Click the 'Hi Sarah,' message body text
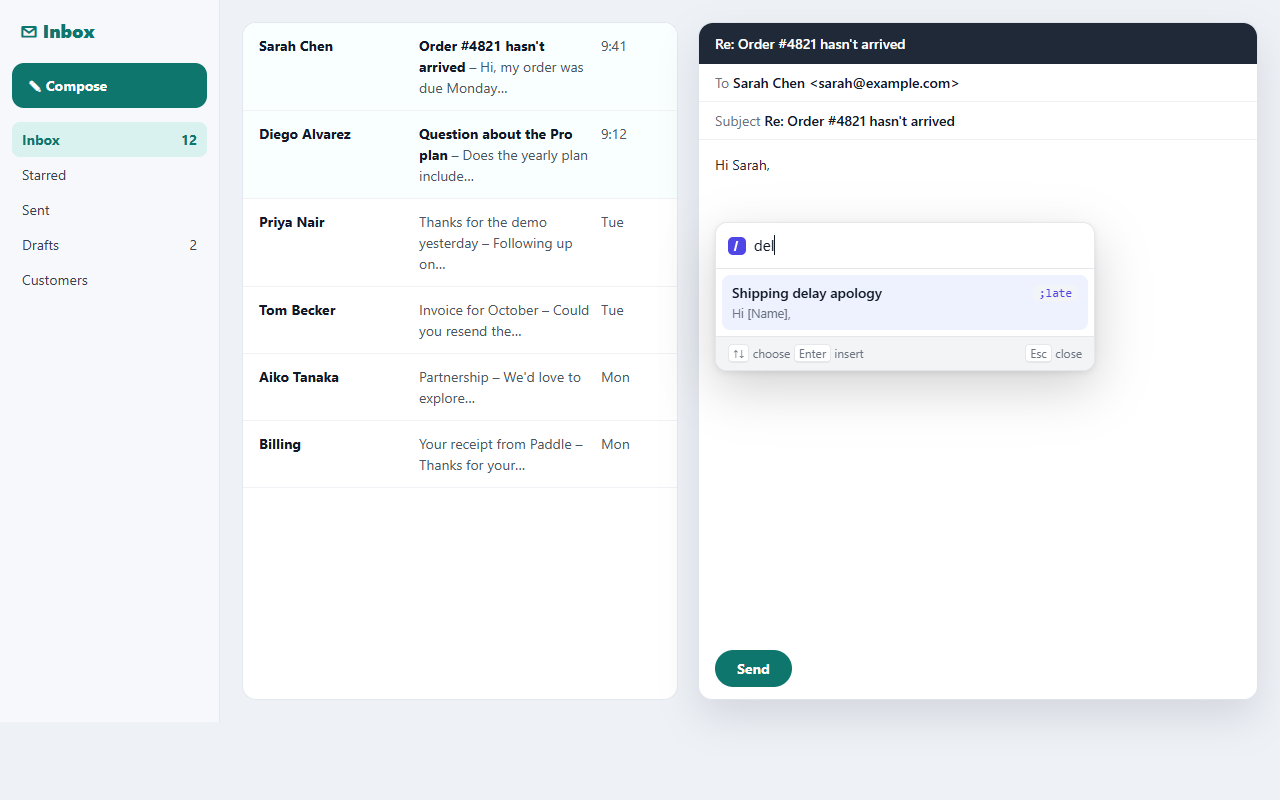Screen dimensions: 1280x800 742,165
